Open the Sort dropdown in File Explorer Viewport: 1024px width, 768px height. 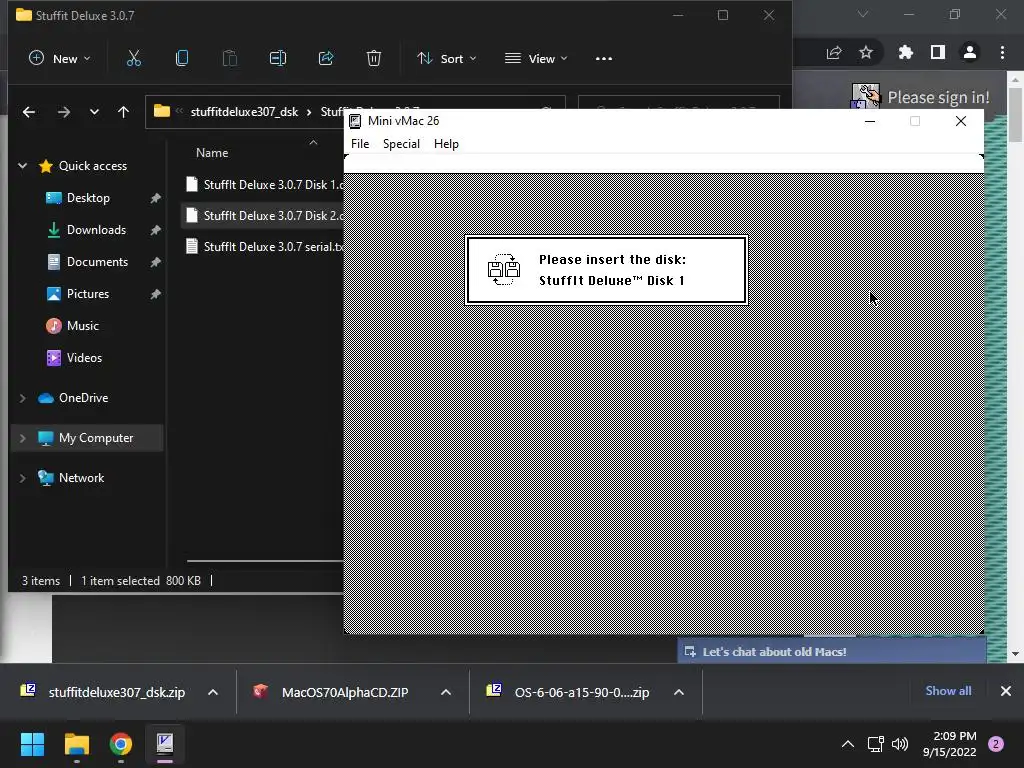pyautogui.click(x=447, y=59)
